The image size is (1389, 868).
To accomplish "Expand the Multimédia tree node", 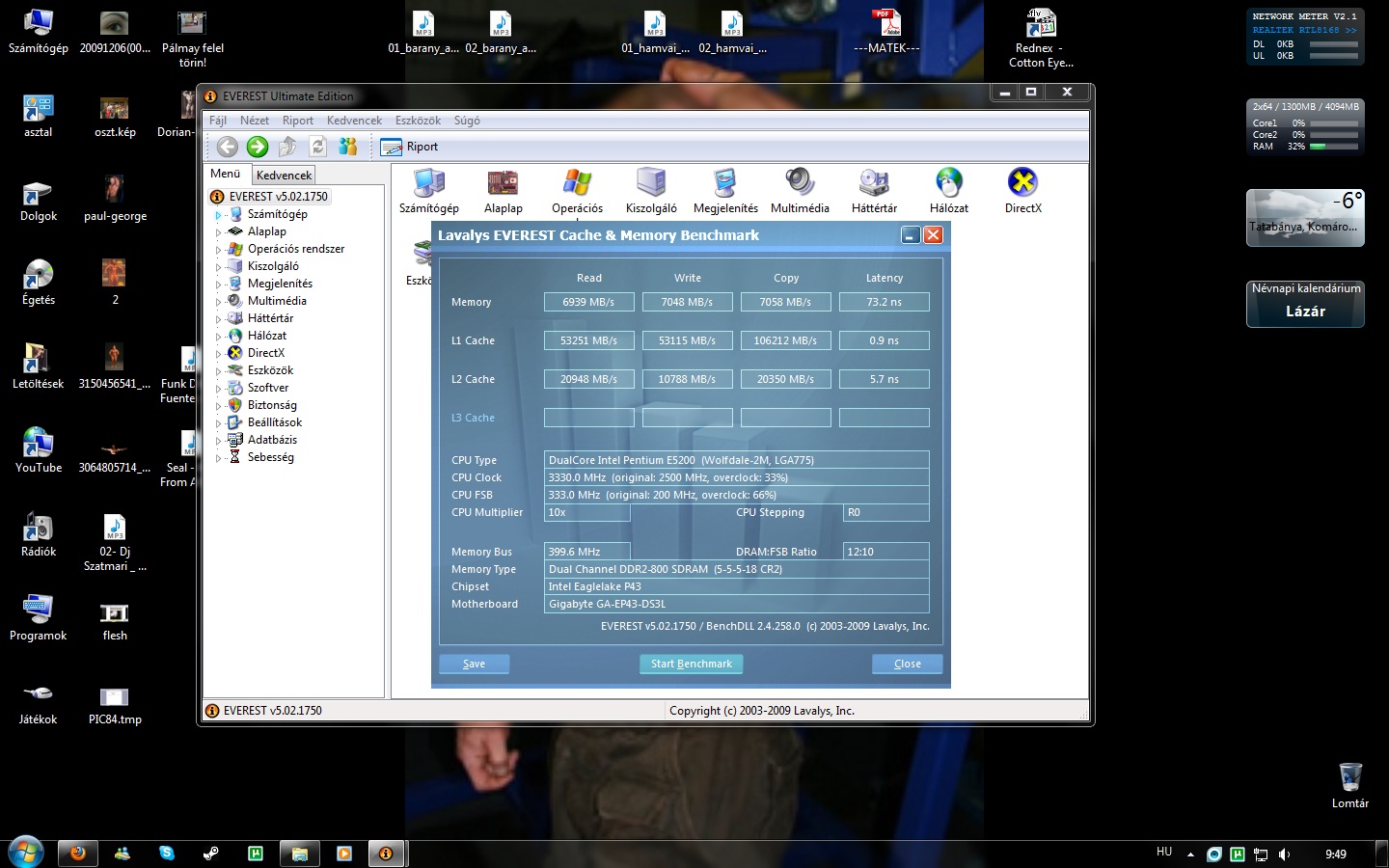I will (x=218, y=302).
